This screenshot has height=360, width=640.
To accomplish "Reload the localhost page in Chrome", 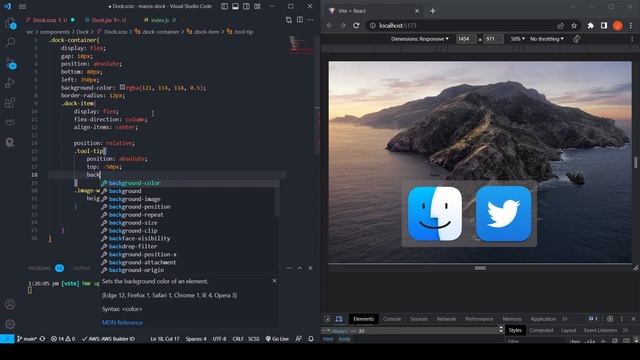I will click(x=356, y=25).
